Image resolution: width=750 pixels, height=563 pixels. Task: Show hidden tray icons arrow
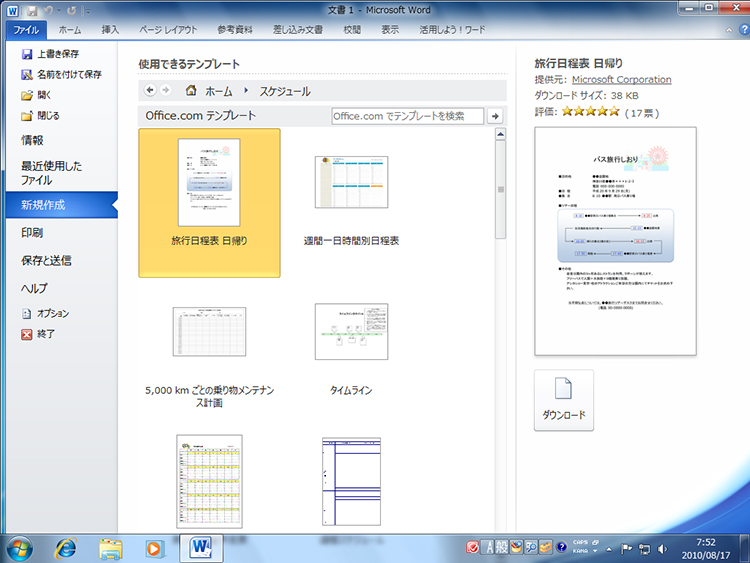point(609,550)
